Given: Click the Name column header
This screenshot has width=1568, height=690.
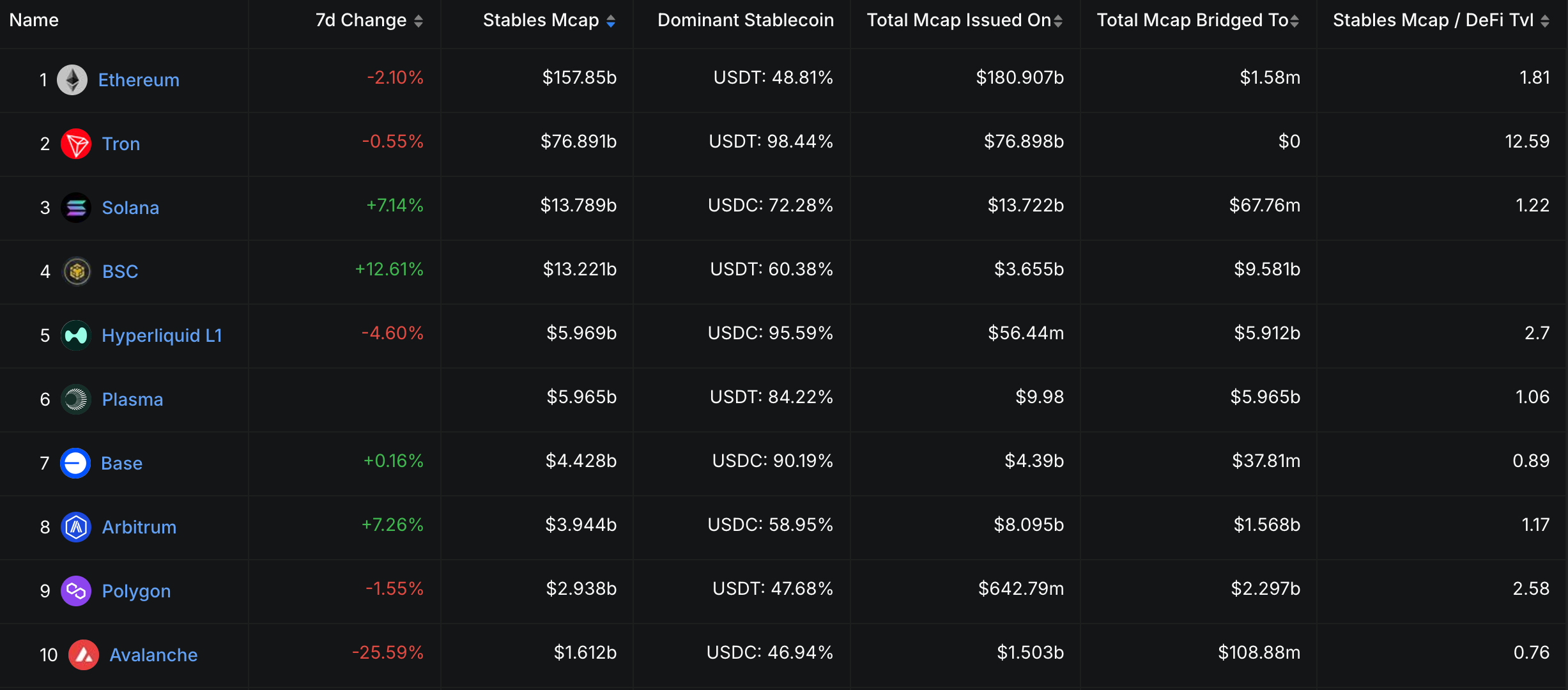Looking at the screenshot, I should [x=33, y=20].
